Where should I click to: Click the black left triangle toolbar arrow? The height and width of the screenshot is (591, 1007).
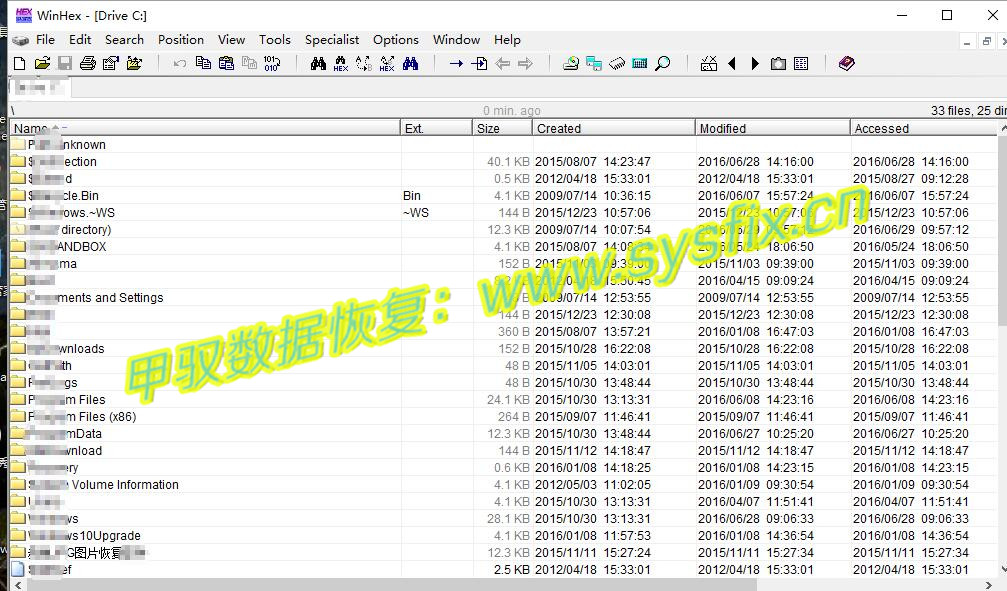(x=732, y=63)
